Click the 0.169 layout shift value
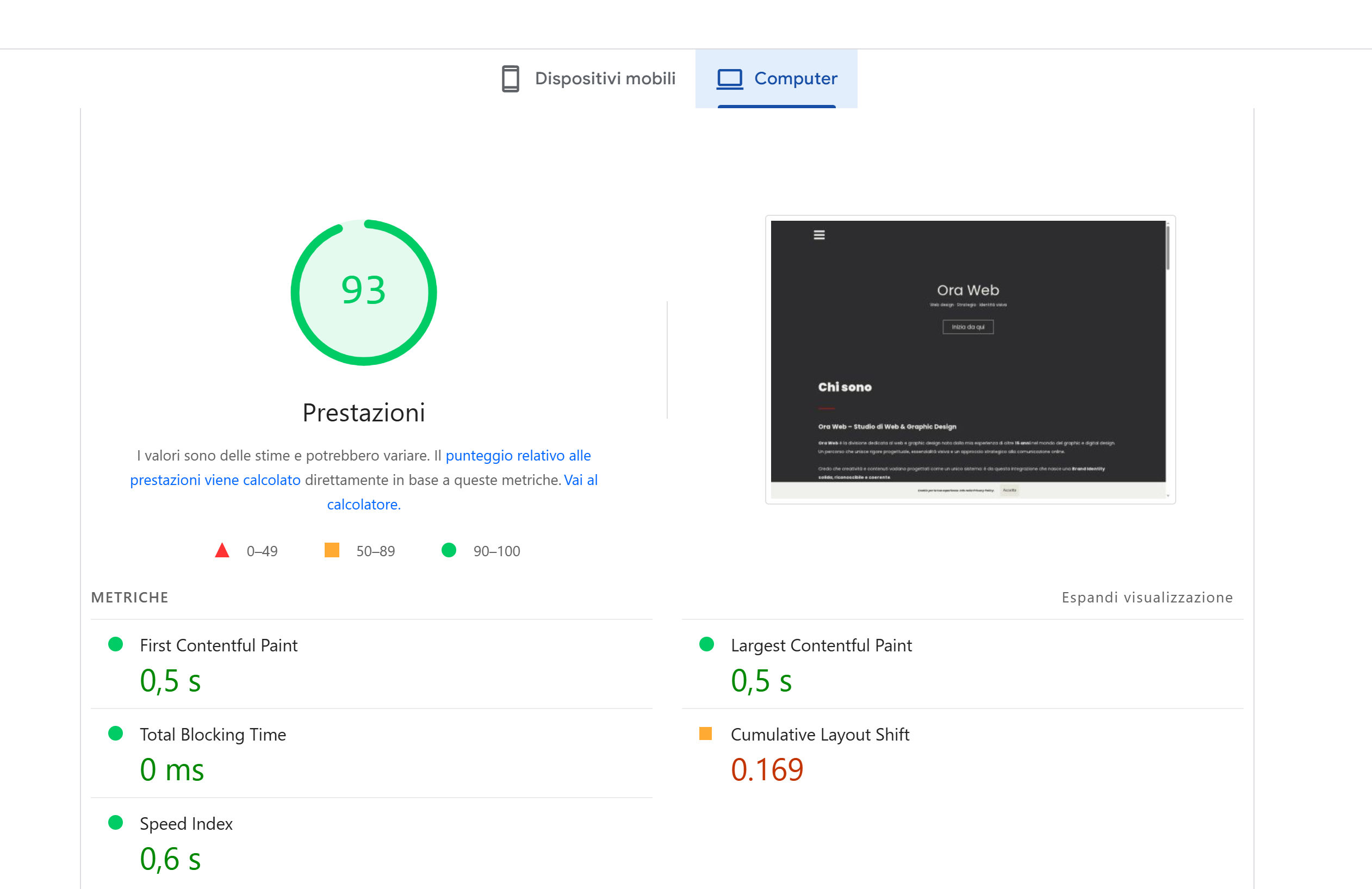 [766, 770]
